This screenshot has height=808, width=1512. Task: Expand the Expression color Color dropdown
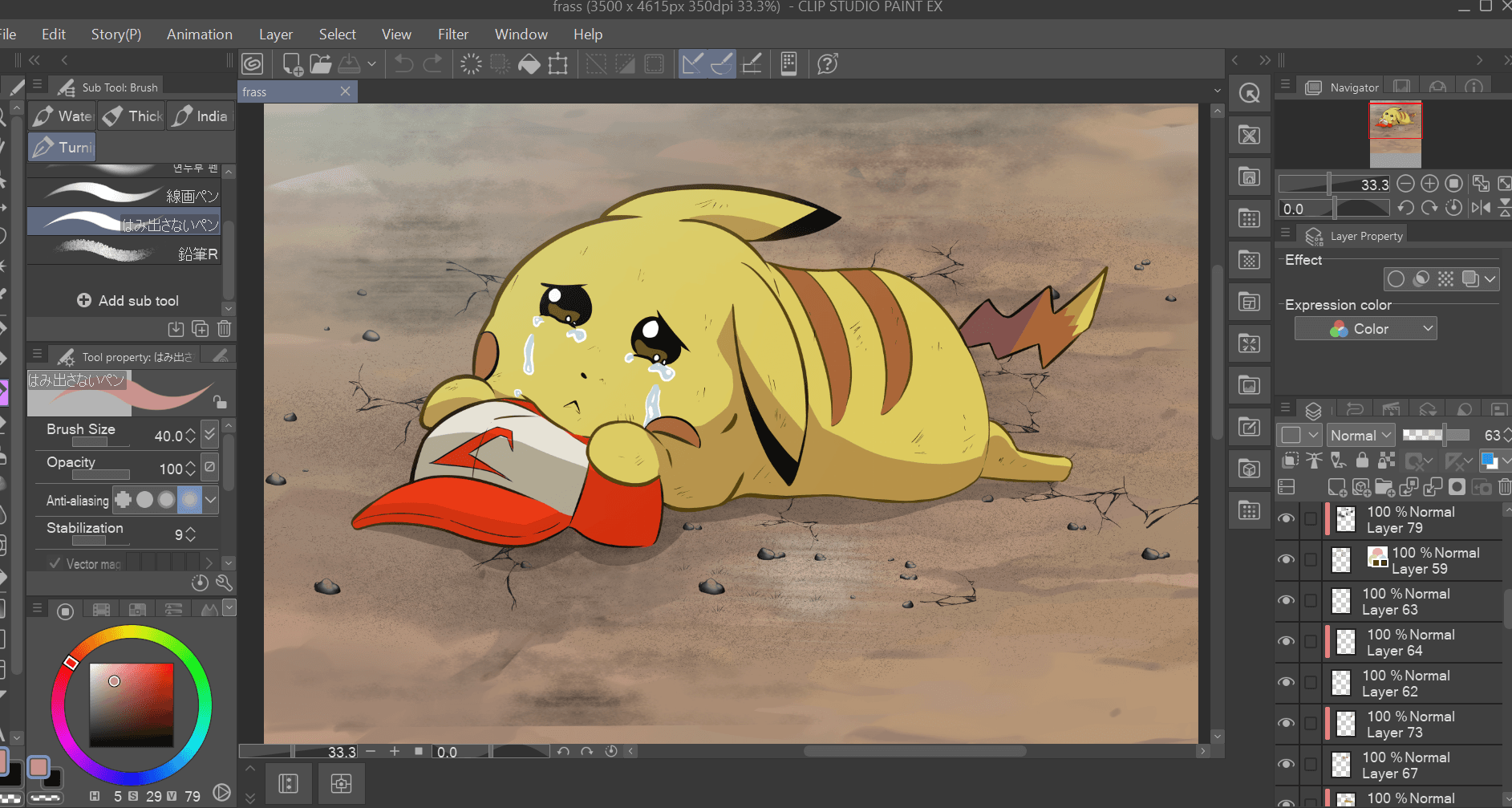(1365, 329)
